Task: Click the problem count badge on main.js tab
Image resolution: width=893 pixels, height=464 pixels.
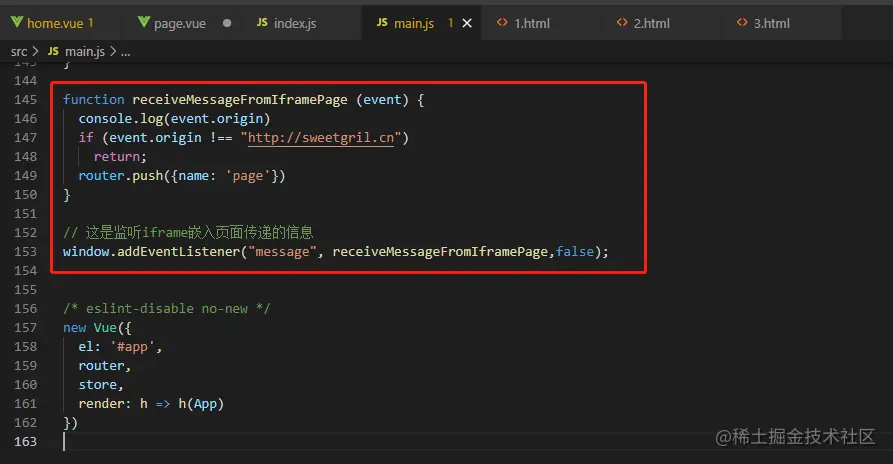Action: pos(450,23)
